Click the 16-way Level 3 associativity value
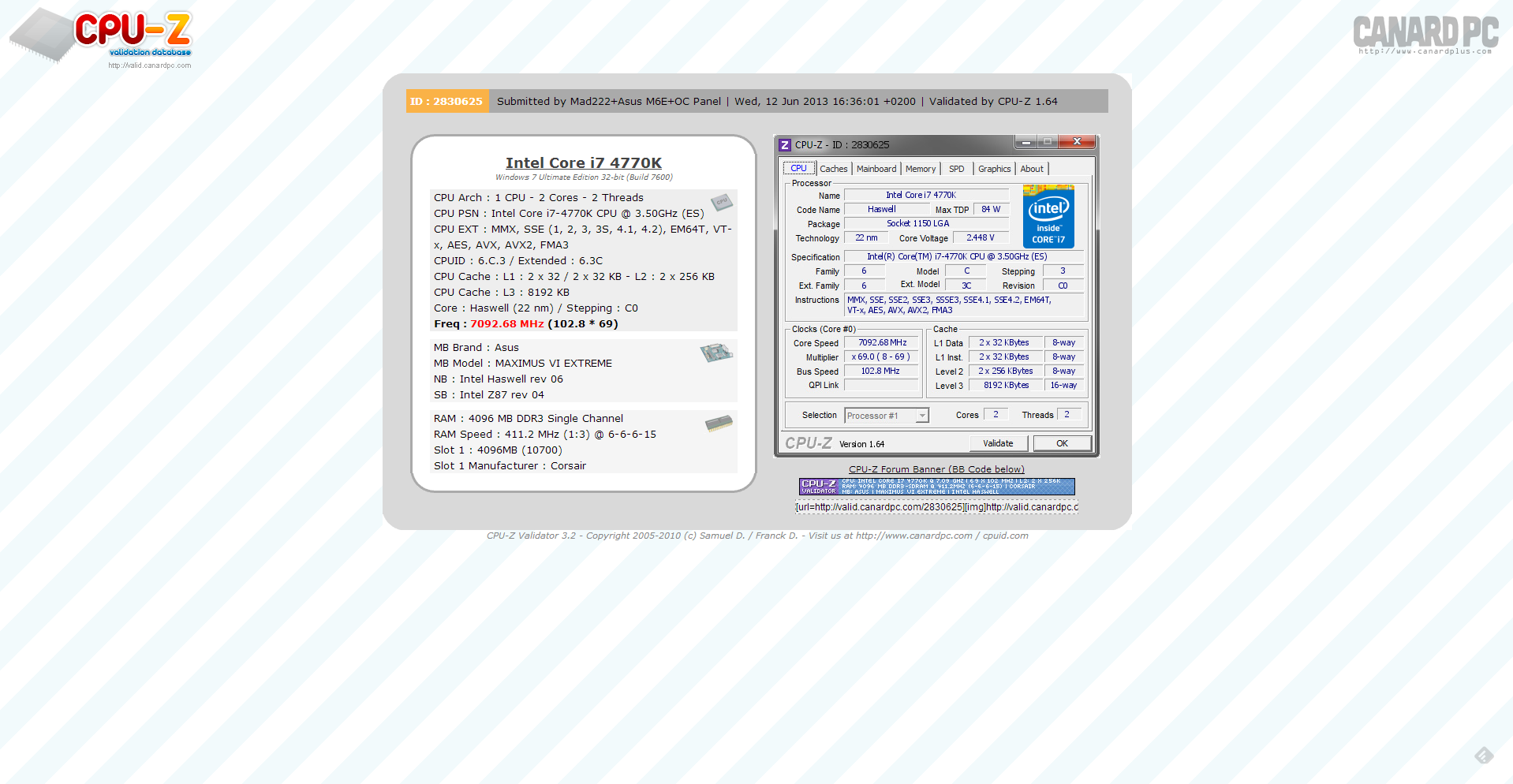 click(1063, 386)
